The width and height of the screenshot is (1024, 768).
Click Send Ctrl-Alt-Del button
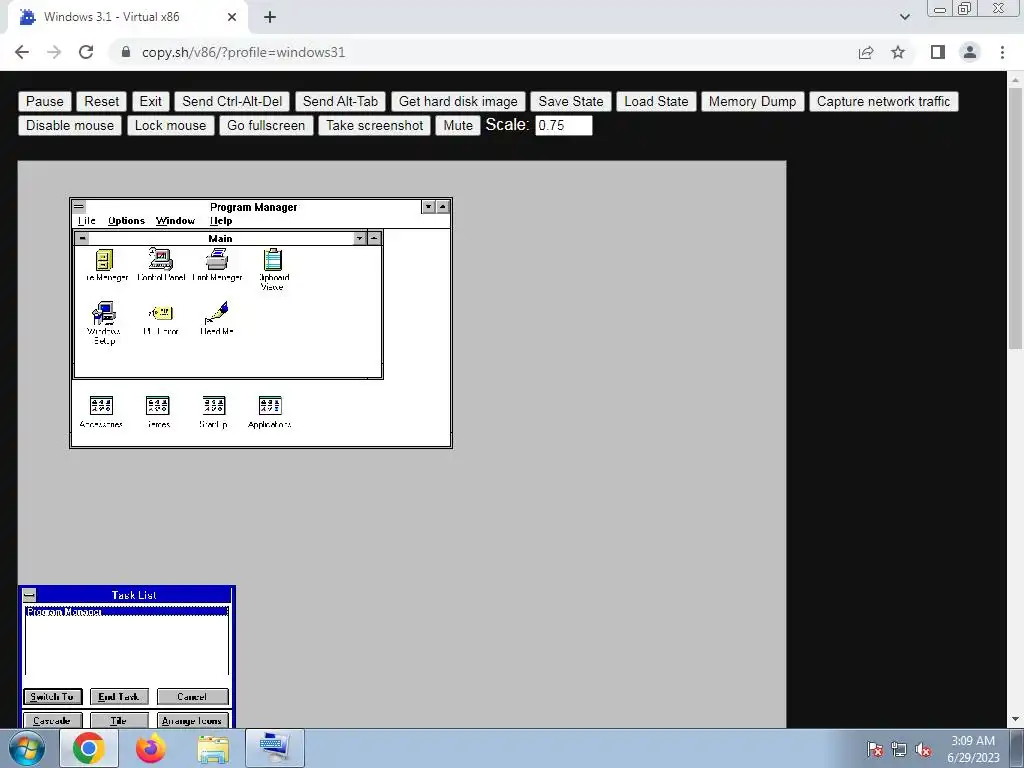click(232, 101)
